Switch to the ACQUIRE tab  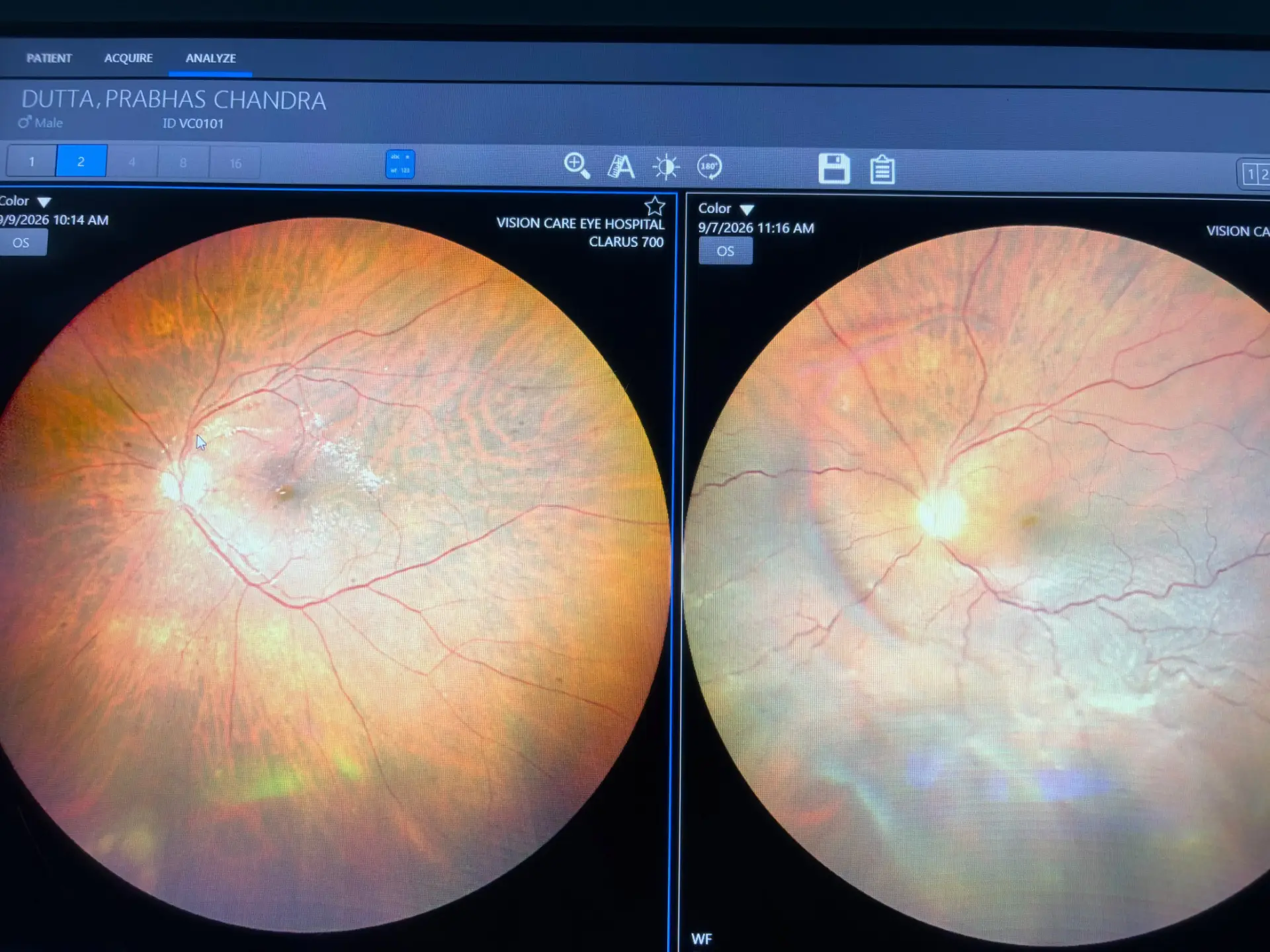coord(128,58)
